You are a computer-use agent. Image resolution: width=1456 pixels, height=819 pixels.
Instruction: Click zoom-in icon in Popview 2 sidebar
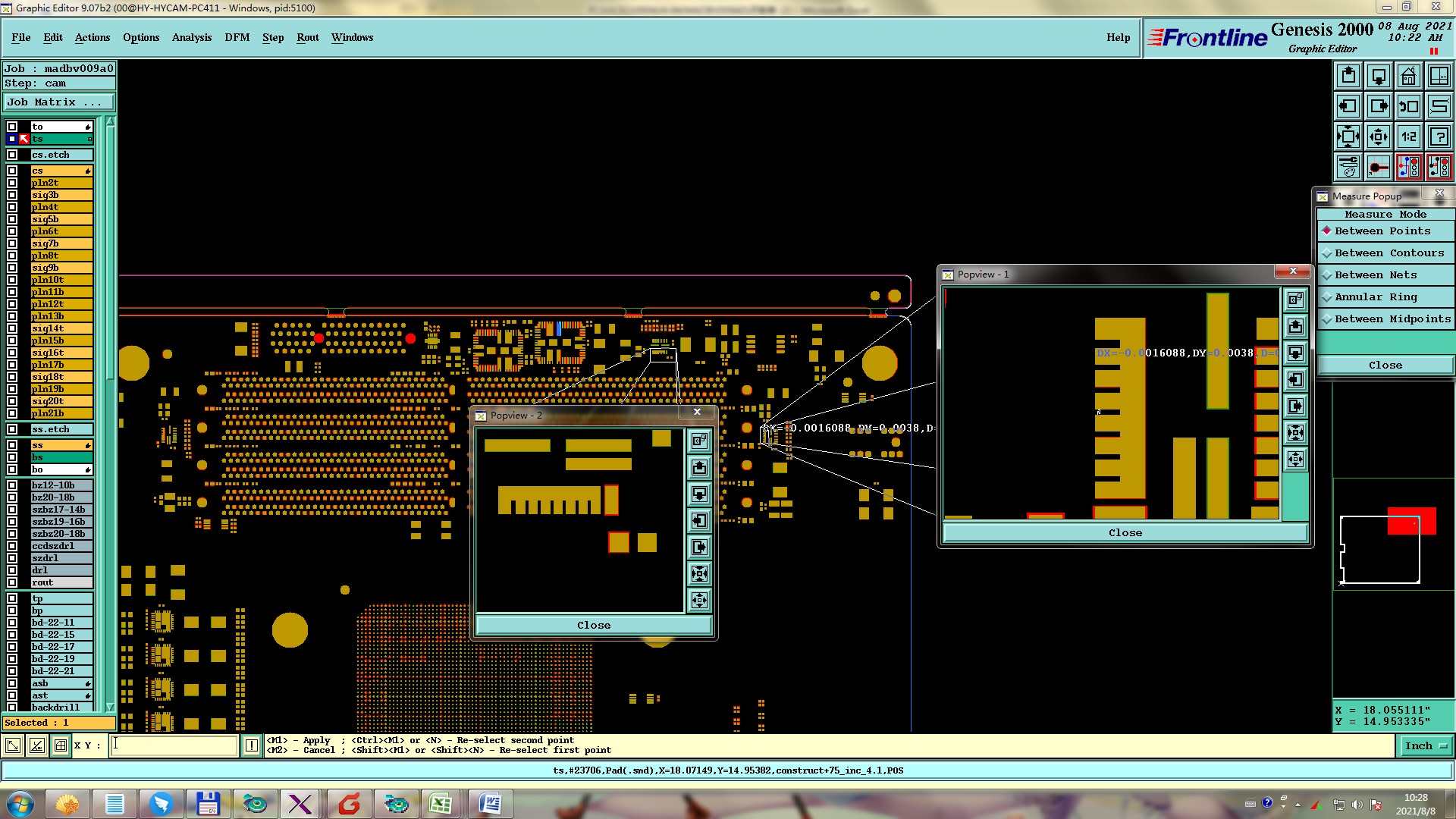click(x=699, y=573)
